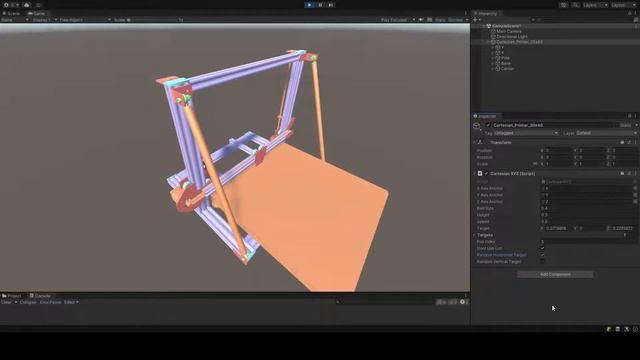Click the Speed value field
Screen dimensions: 640x360
click(589, 222)
